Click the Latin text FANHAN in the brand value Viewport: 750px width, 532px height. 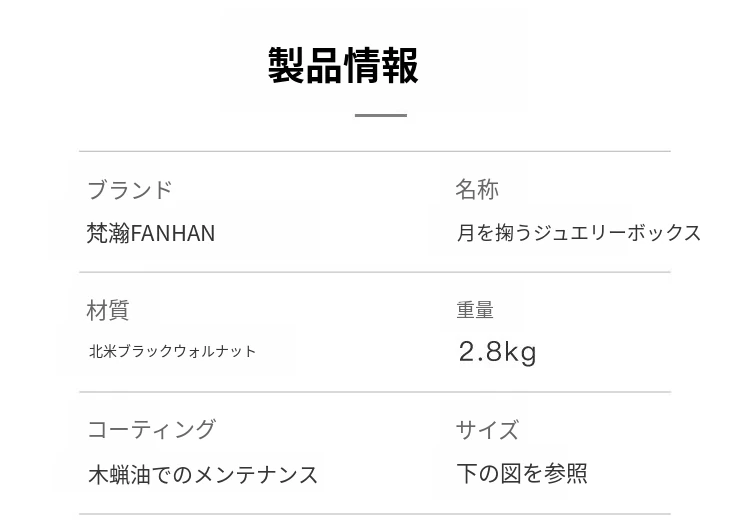click(x=172, y=233)
